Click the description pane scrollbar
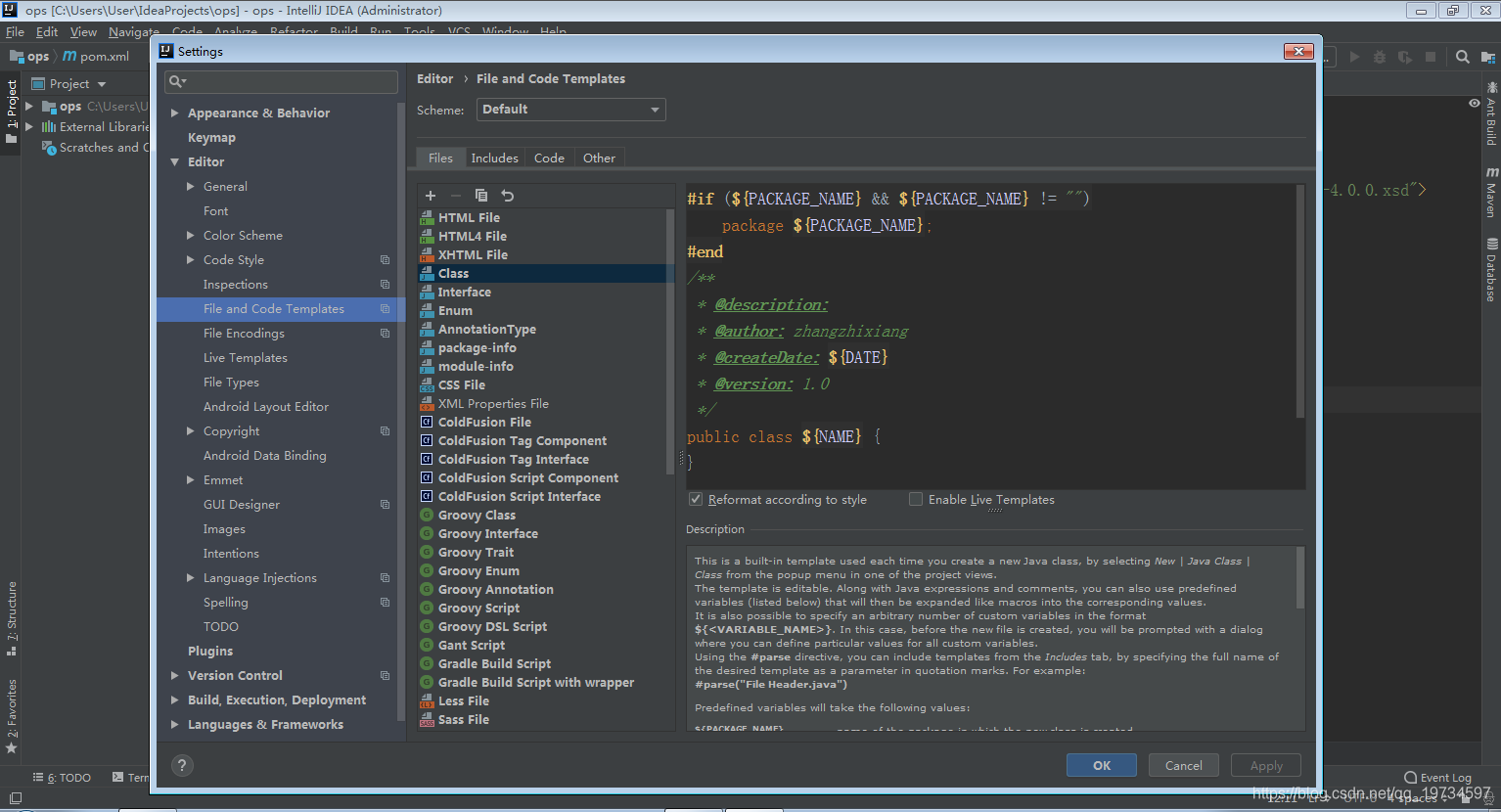1501x812 pixels. [x=1300, y=577]
